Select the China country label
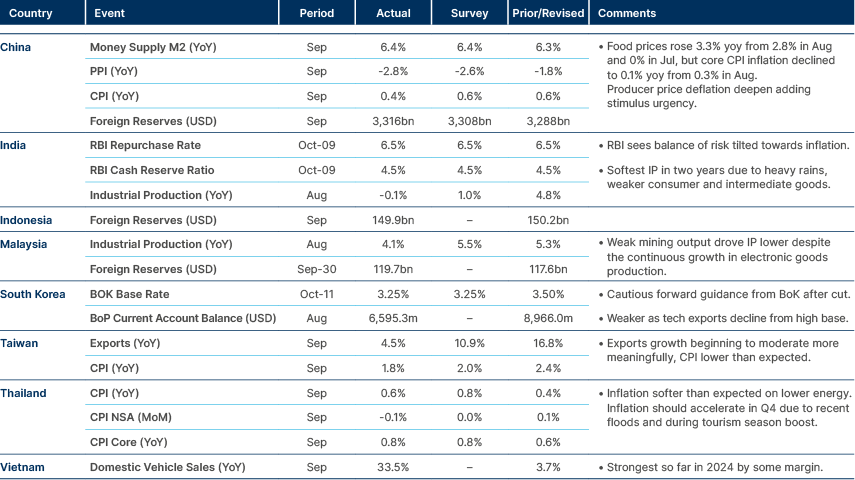This screenshot has height=480, width=855. tap(15, 47)
